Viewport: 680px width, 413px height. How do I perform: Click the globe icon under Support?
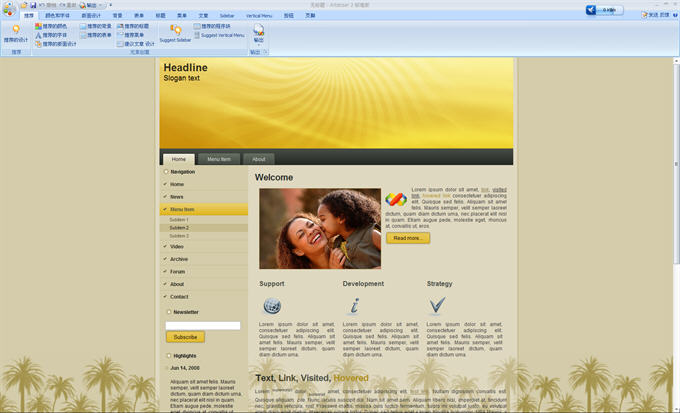pos(272,306)
